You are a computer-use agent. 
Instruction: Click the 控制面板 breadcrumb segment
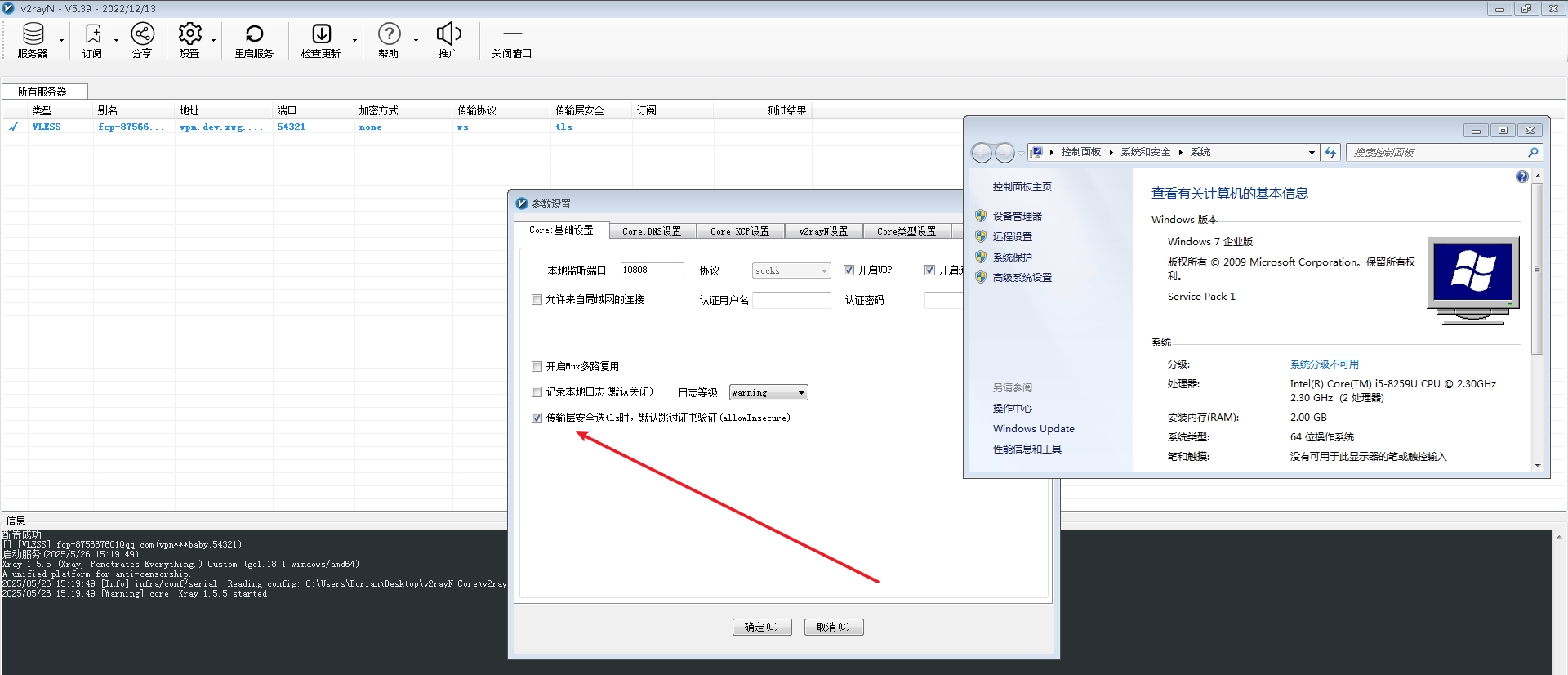click(x=1080, y=152)
